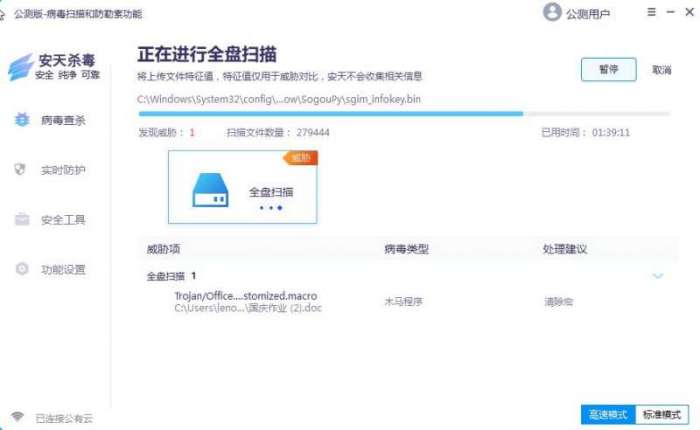
Task: Switch to 安全工具 tab
Action: [63, 220]
